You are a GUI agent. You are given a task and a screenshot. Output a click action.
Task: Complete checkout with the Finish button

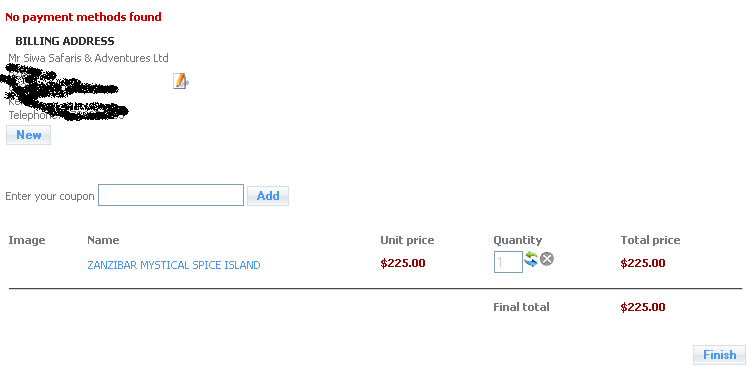click(x=719, y=355)
